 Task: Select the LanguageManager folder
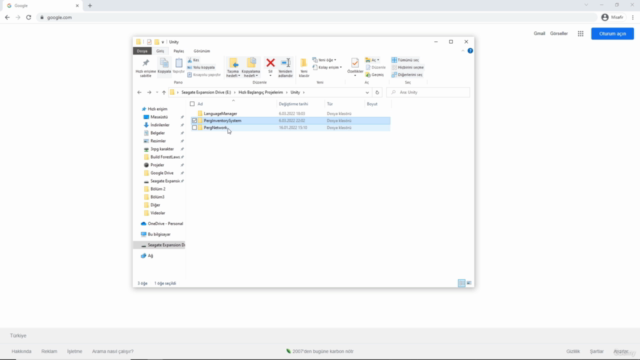tap(220, 113)
